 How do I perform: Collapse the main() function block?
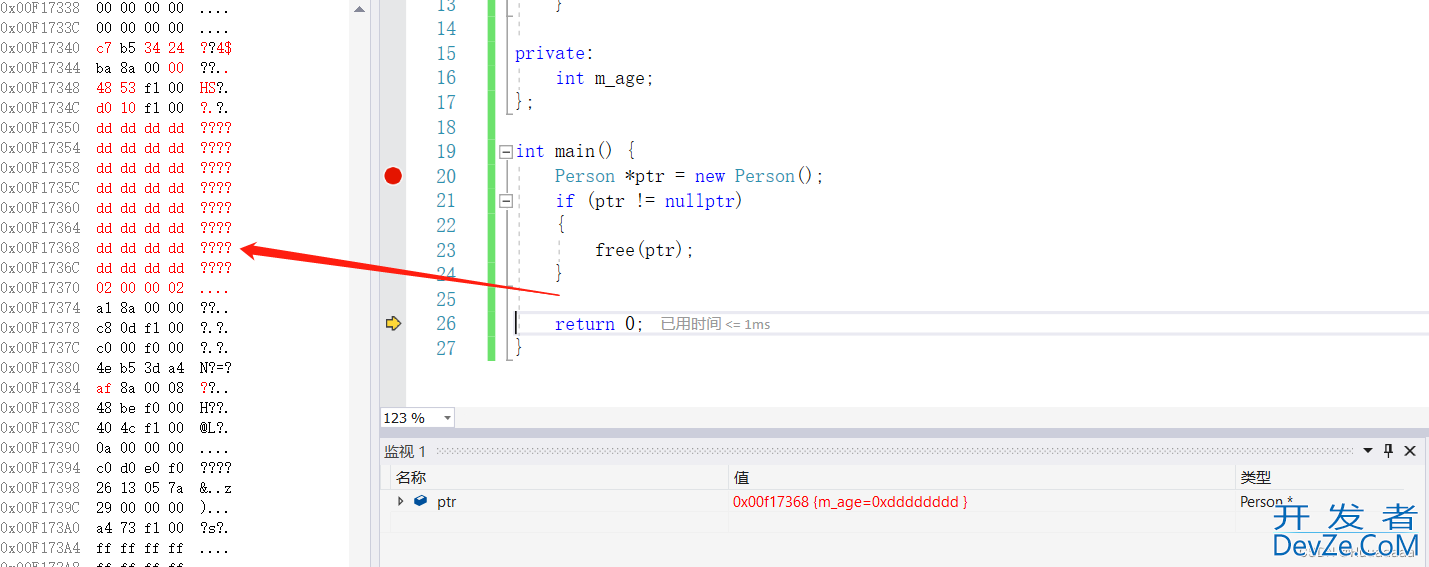click(506, 152)
